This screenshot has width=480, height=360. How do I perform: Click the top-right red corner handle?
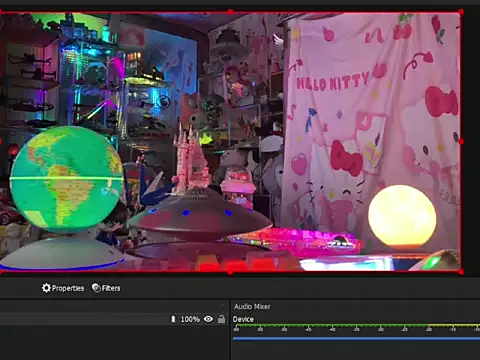point(461,12)
